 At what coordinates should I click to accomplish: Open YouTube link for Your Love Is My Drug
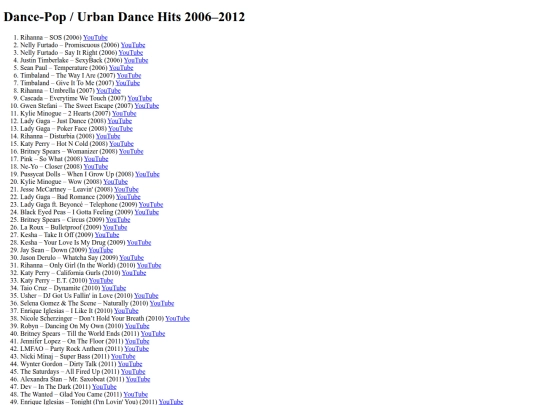tap(139, 242)
